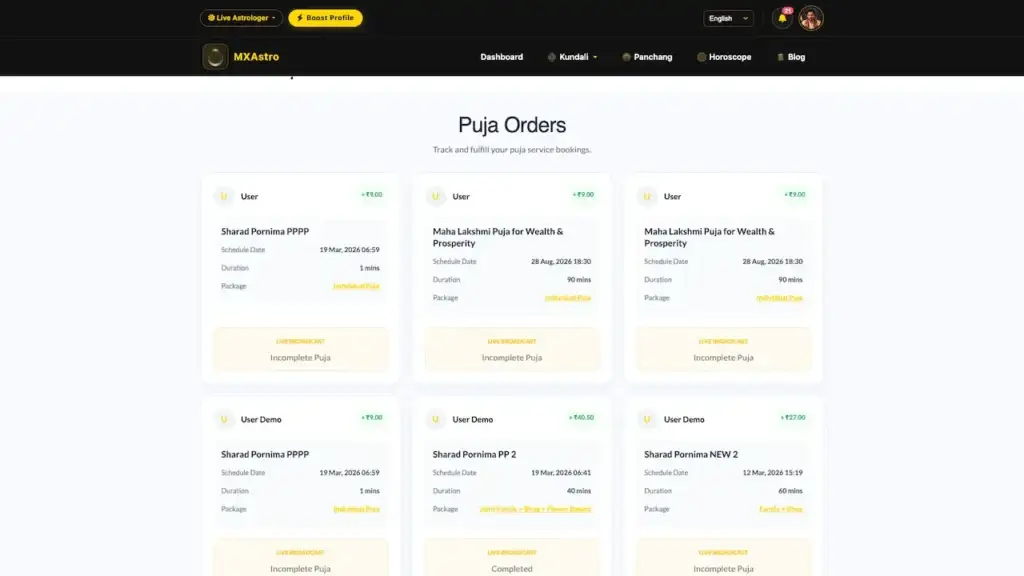Click User Demo name on Sharad Pornima PP 2 card
The height and width of the screenshot is (576, 1024).
tap(472, 419)
